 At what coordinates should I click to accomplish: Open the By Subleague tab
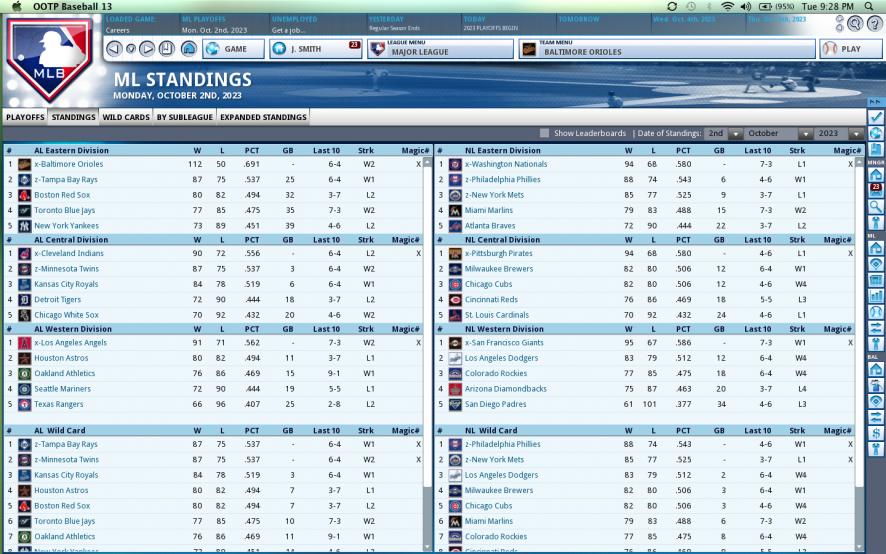[185, 117]
